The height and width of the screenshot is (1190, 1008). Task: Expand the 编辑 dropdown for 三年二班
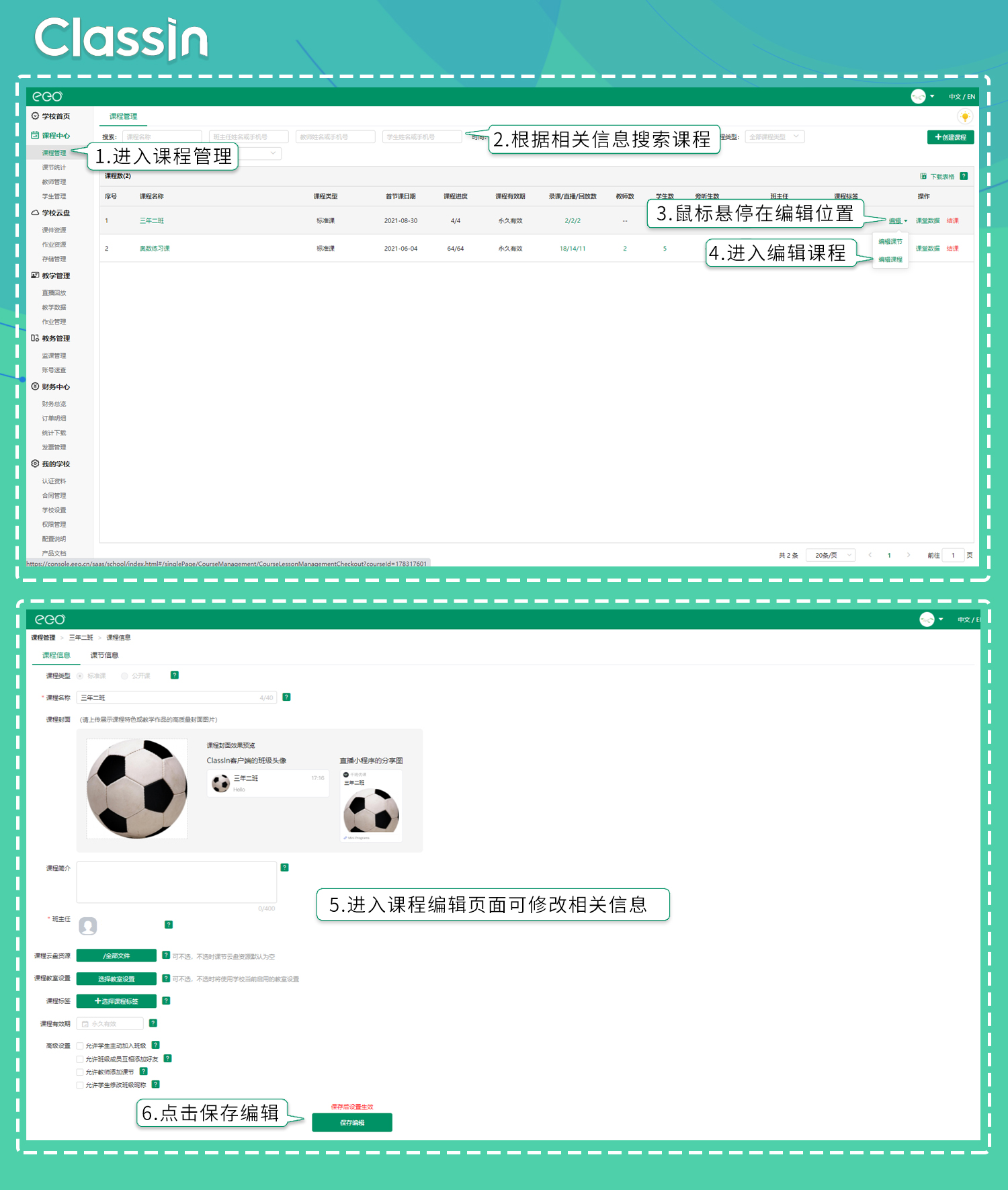898,220
